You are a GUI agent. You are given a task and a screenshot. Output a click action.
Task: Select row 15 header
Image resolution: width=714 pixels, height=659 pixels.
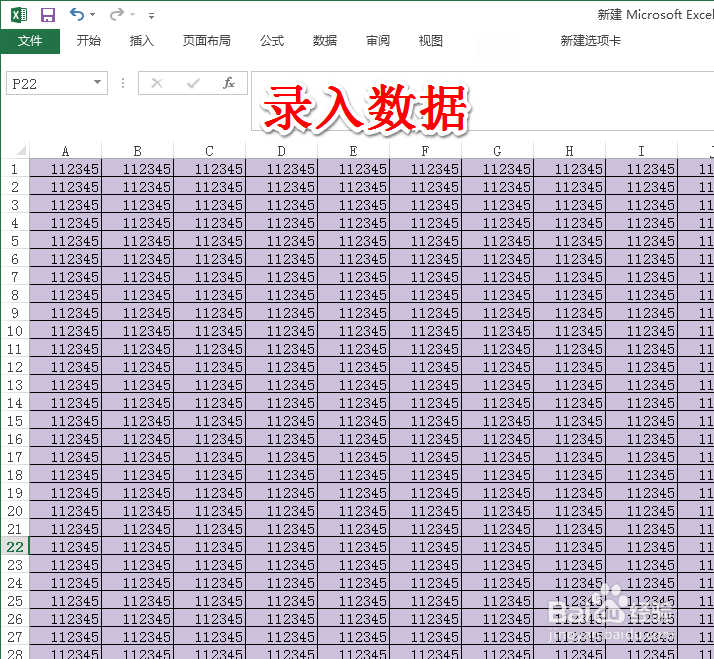coord(15,421)
